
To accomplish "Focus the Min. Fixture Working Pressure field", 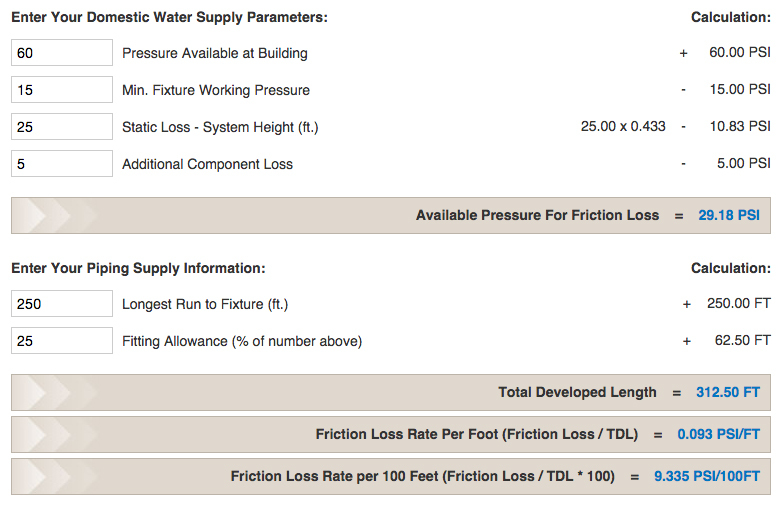I will pos(62,90).
